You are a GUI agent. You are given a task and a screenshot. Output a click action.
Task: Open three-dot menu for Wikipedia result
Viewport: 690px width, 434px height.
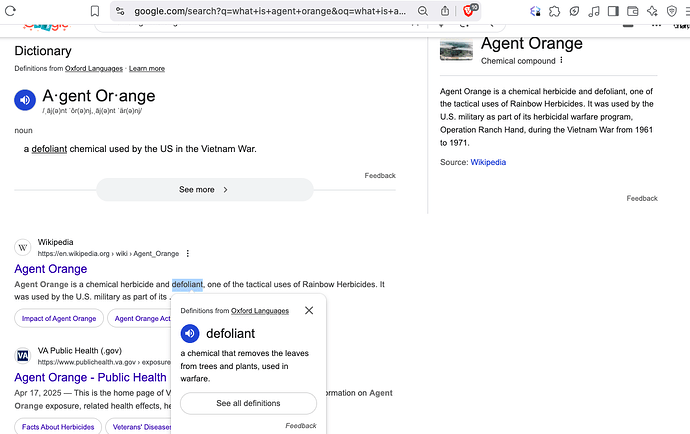[x=188, y=254]
